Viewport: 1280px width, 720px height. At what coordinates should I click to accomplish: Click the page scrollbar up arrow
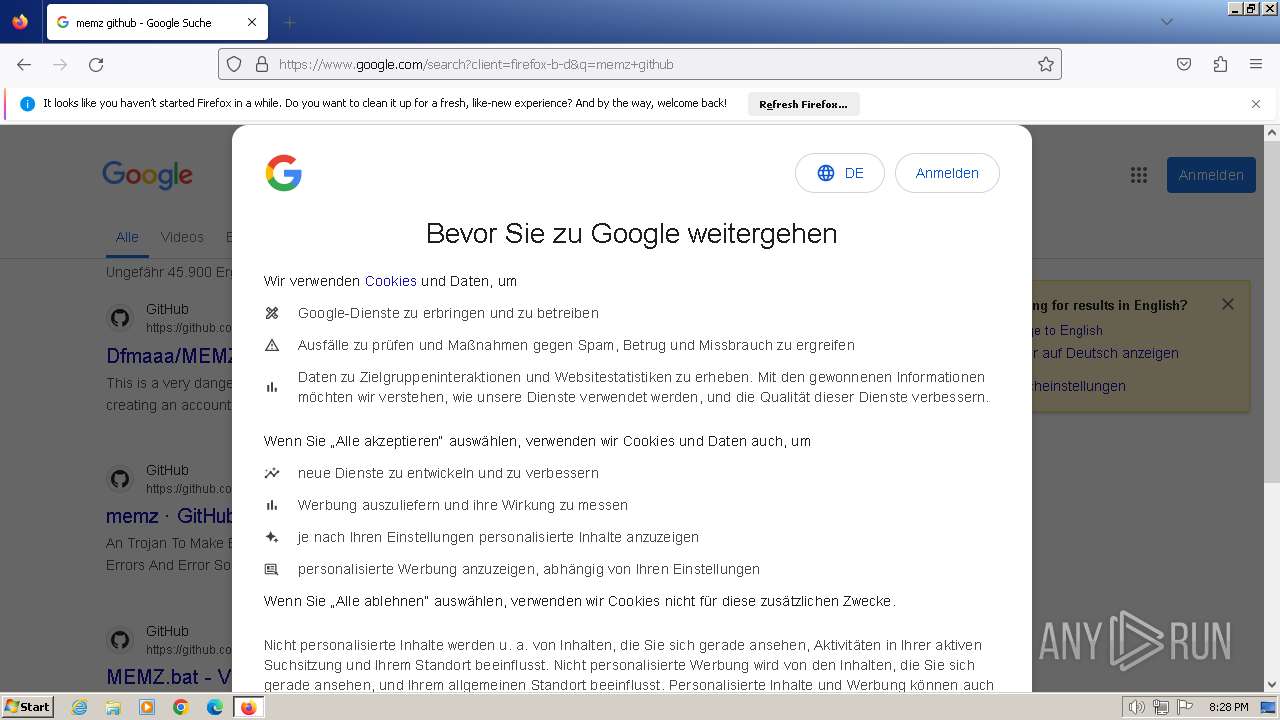point(1272,132)
